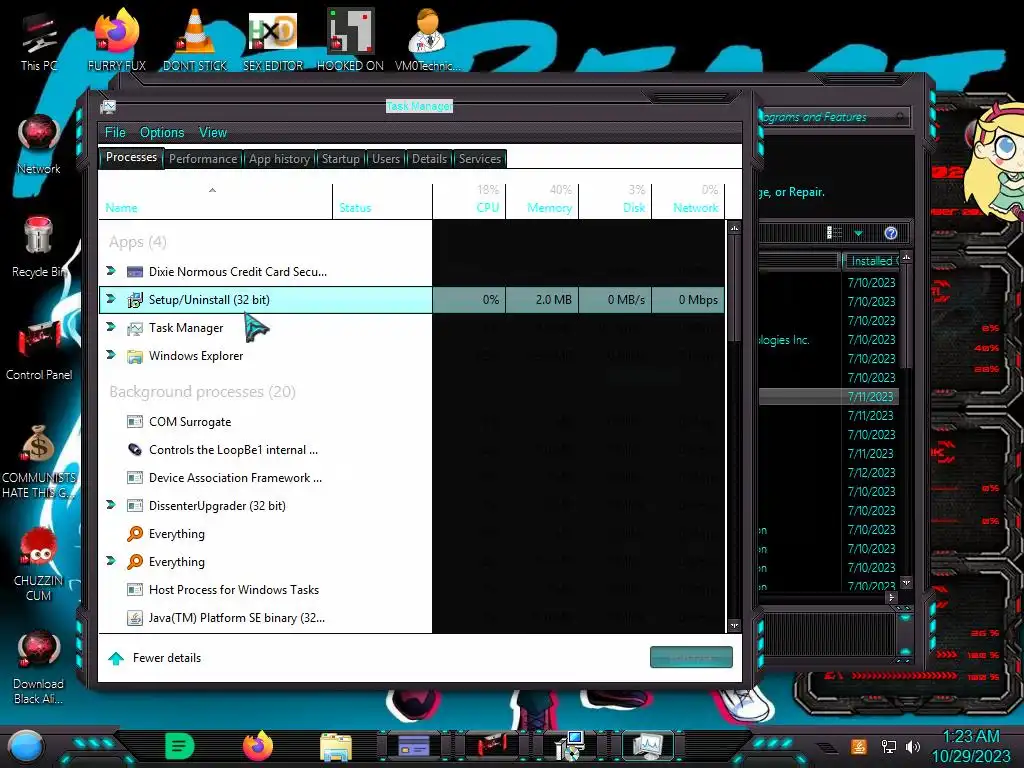The height and width of the screenshot is (768, 1024).
Task: Open the Control Panel desktop icon
Action: (39, 350)
